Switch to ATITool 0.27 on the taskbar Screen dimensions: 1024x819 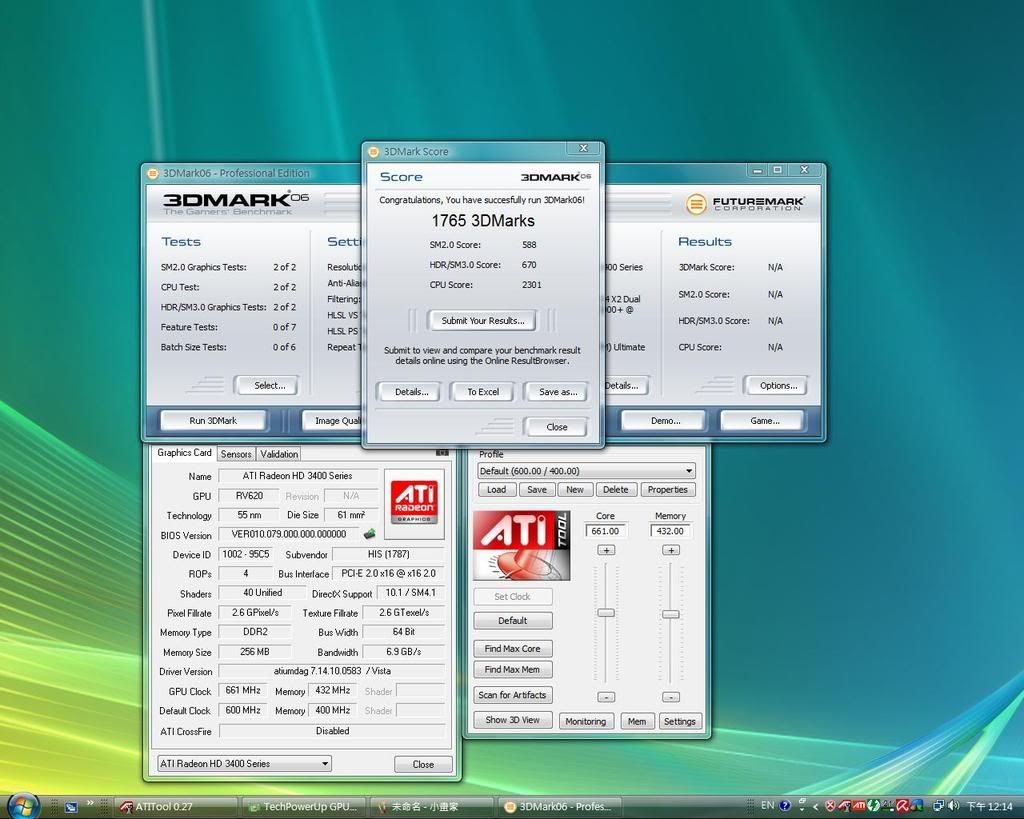[175, 807]
